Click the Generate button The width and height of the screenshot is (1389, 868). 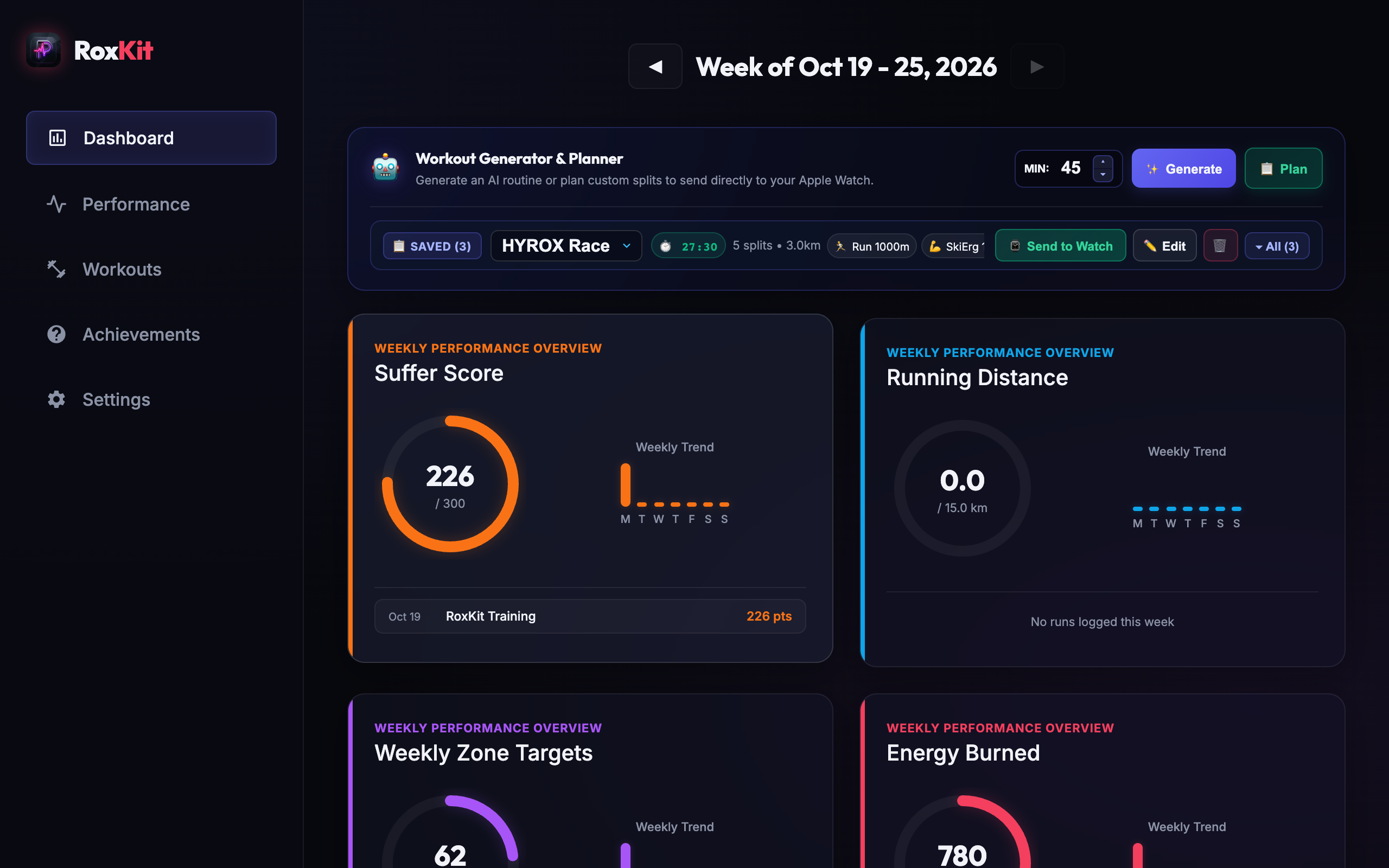point(1183,168)
